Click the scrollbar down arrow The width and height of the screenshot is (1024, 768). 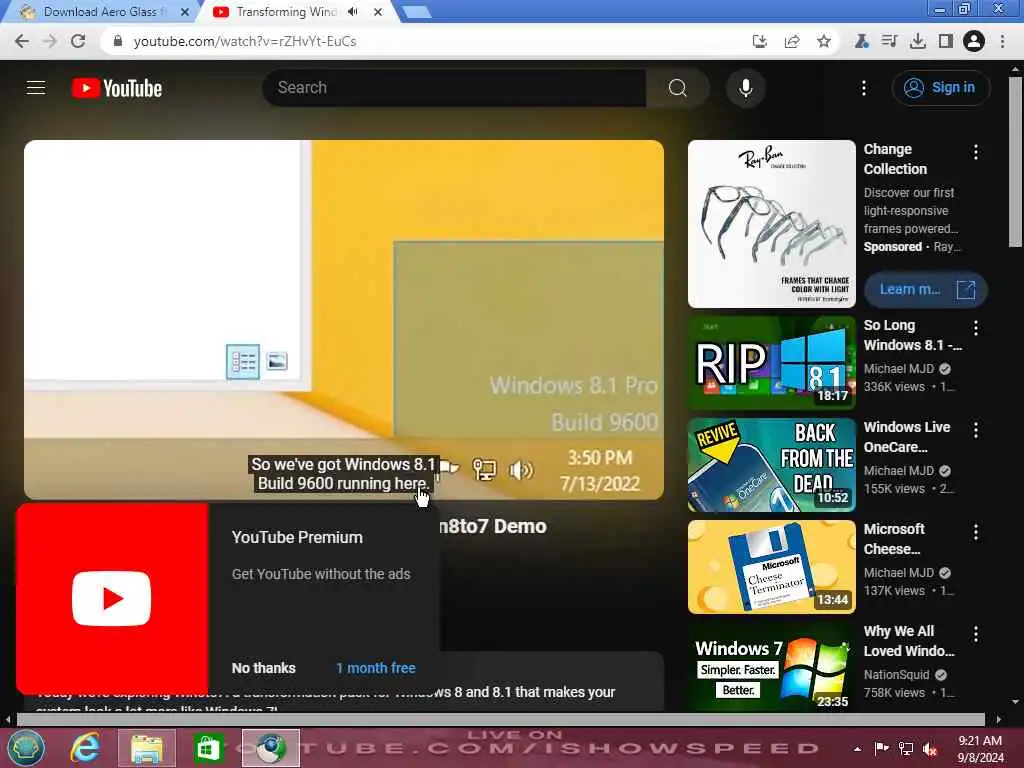coord(1015,702)
